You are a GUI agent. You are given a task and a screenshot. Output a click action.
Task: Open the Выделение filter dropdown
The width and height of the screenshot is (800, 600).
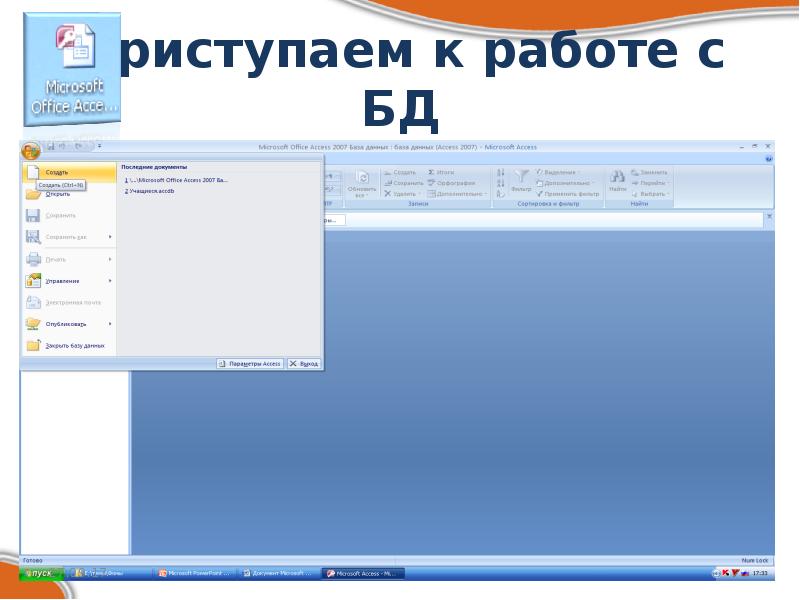point(557,172)
